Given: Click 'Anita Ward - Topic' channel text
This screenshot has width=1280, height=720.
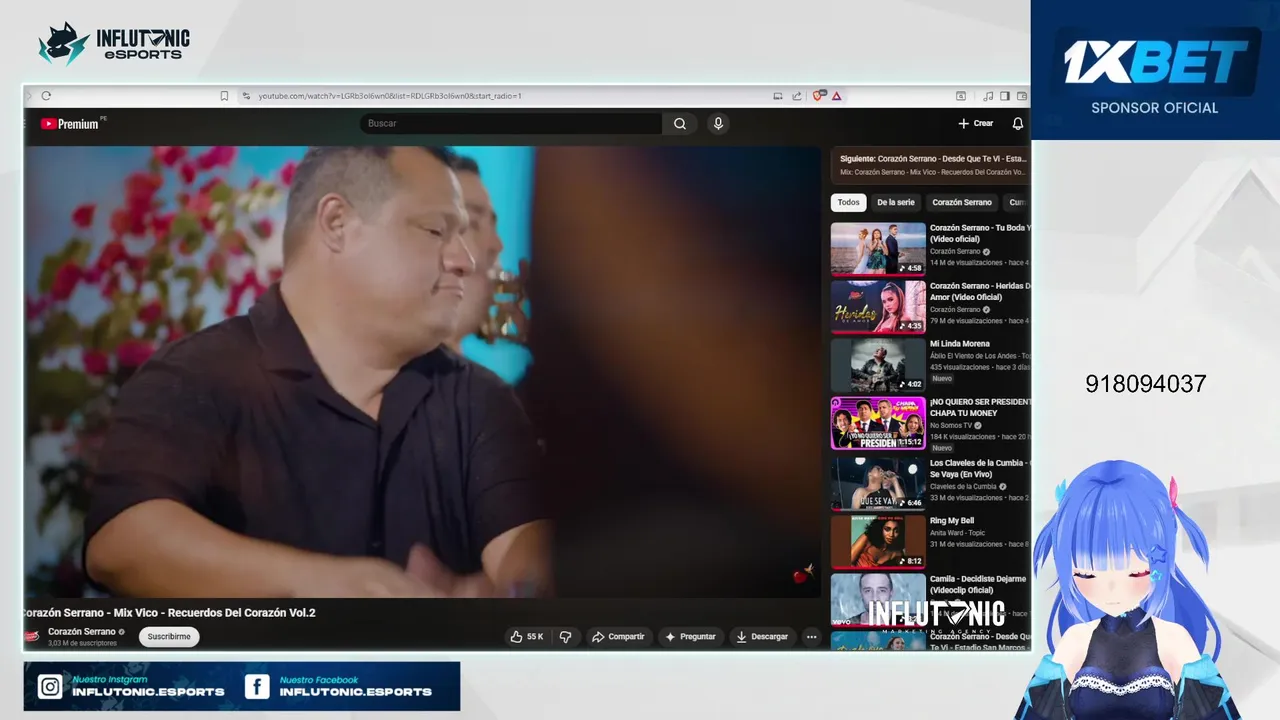Looking at the screenshot, I should tap(957, 533).
